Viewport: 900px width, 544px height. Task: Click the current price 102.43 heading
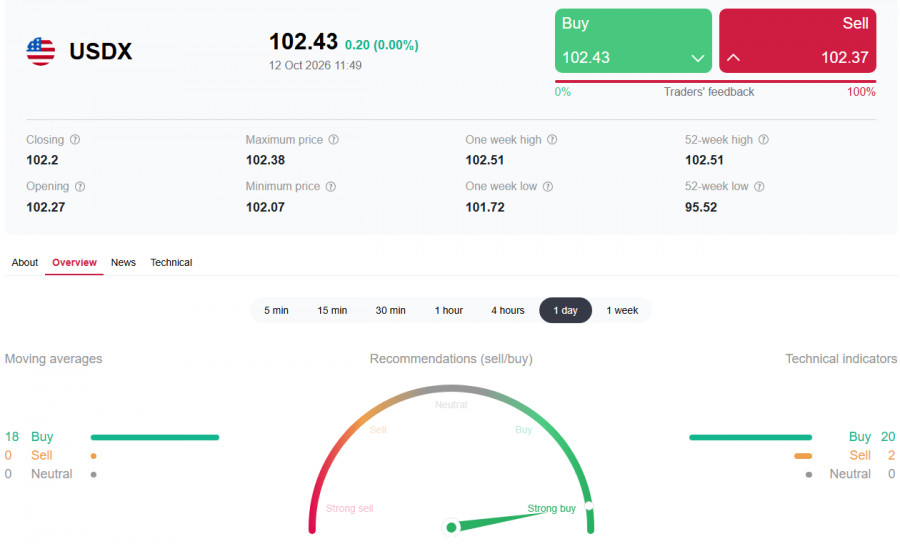[304, 42]
